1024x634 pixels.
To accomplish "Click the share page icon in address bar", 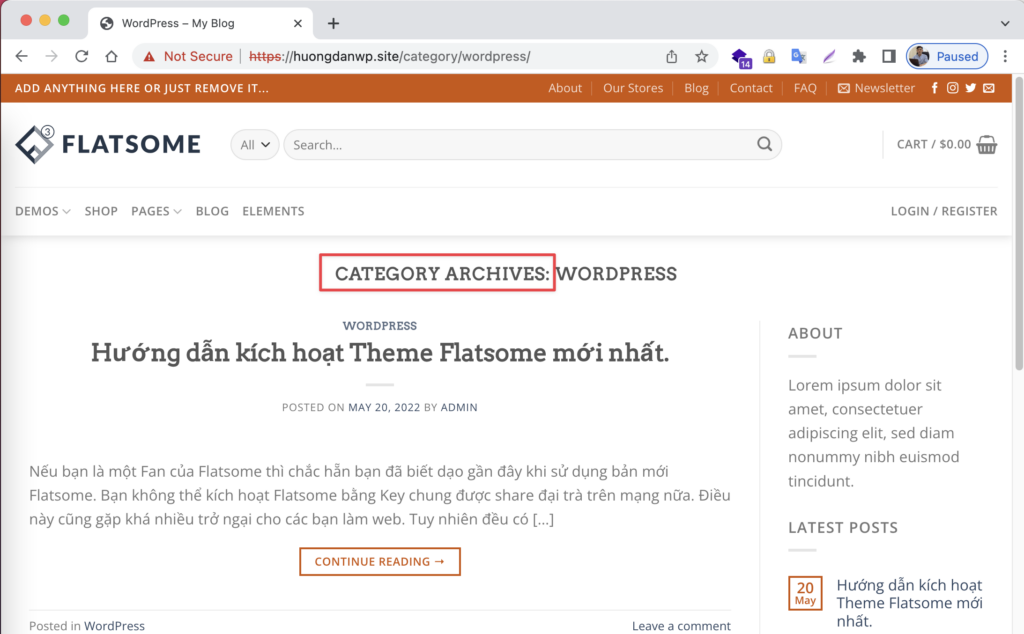I will [x=671, y=57].
